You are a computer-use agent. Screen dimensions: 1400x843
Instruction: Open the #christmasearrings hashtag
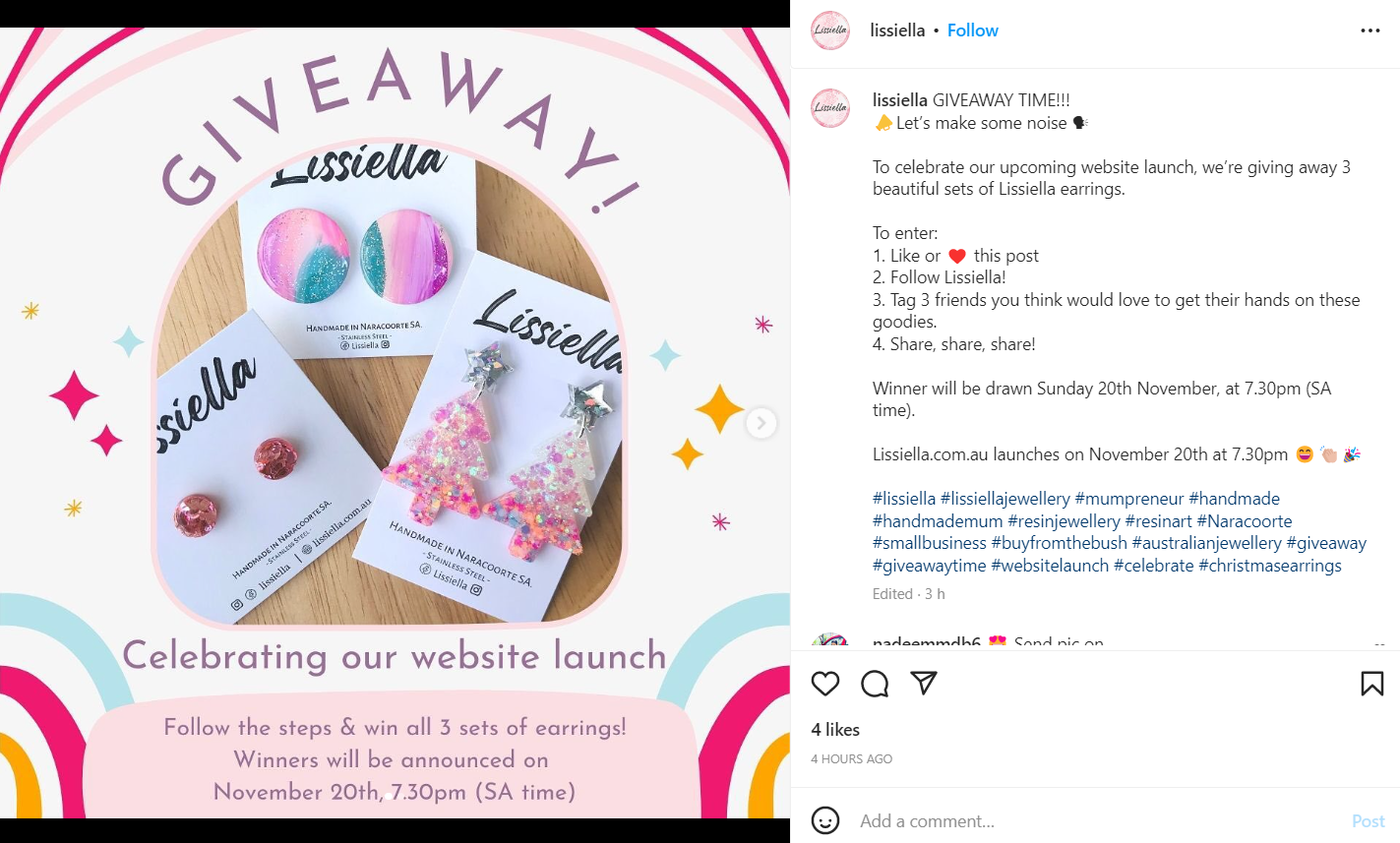(x=1270, y=566)
